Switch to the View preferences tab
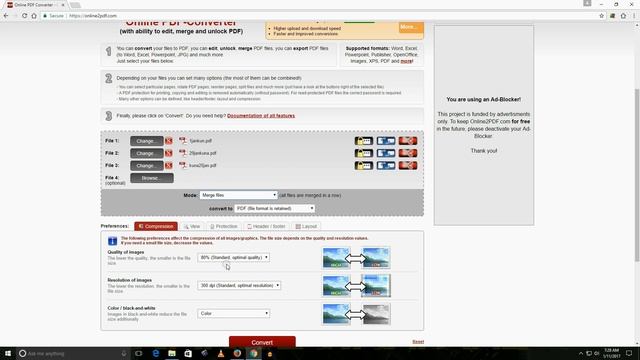 coord(192,226)
